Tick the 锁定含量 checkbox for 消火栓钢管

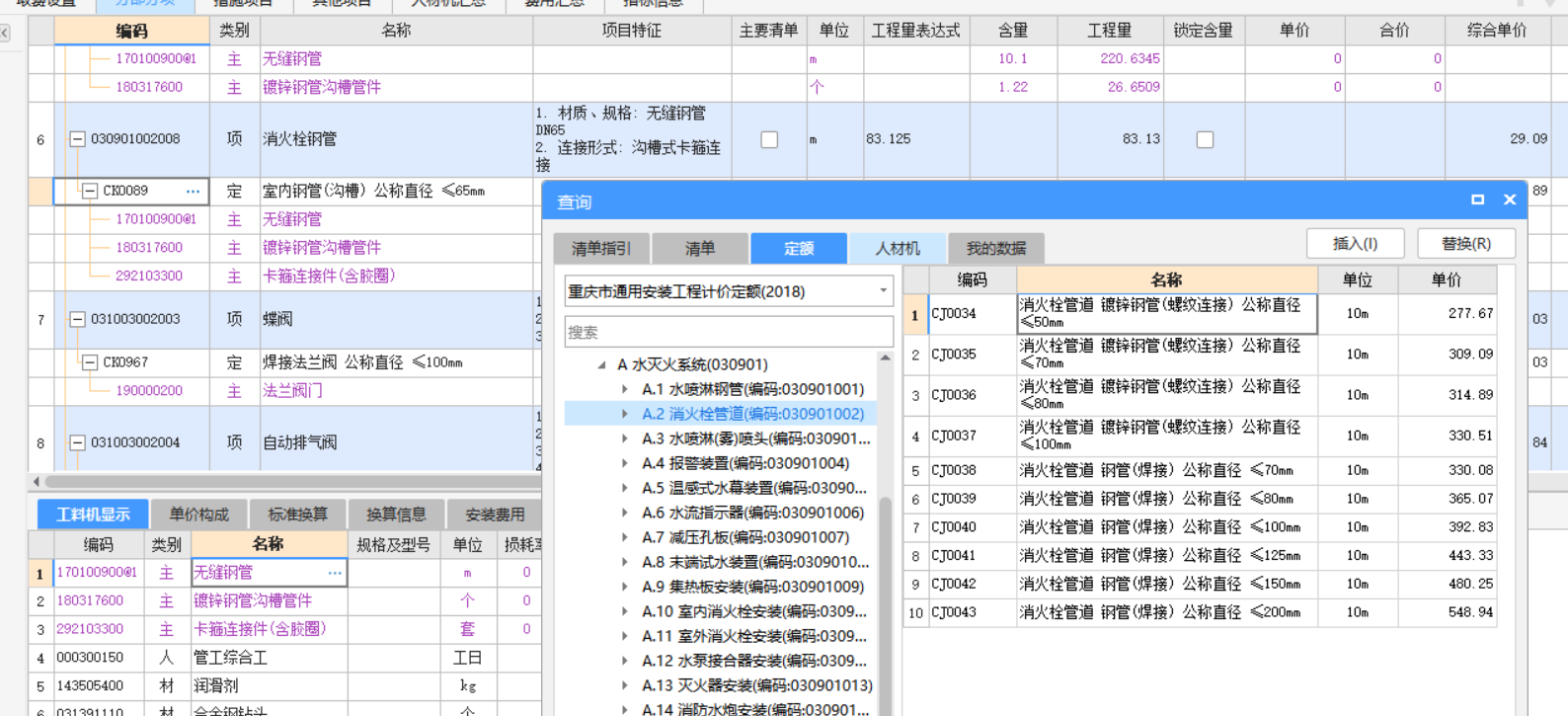click(x=1205, y=139)
